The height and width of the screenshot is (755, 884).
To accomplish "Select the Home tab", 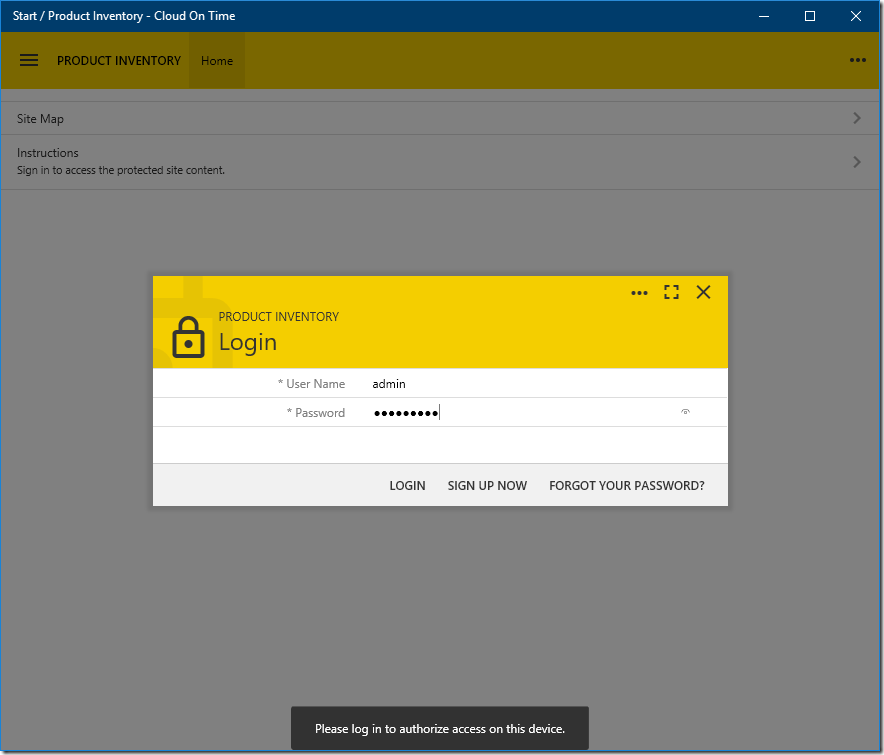I will pos(217,60).
